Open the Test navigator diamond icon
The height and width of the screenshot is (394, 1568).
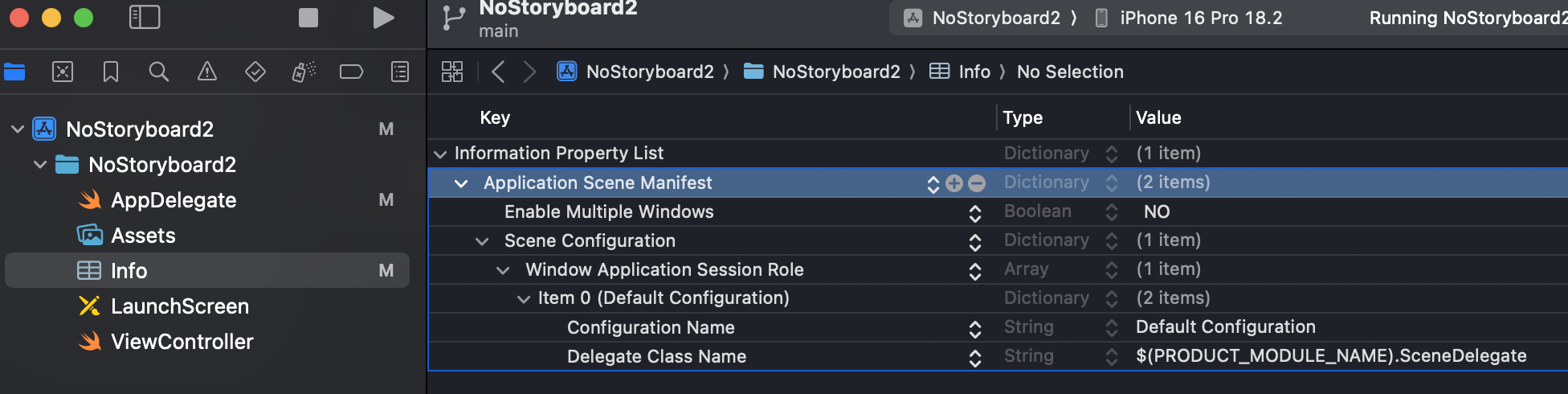pos(255,72)
